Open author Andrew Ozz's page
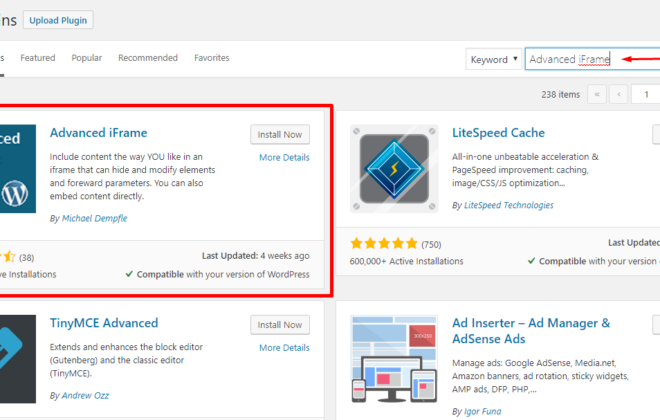 coord(85,396)
